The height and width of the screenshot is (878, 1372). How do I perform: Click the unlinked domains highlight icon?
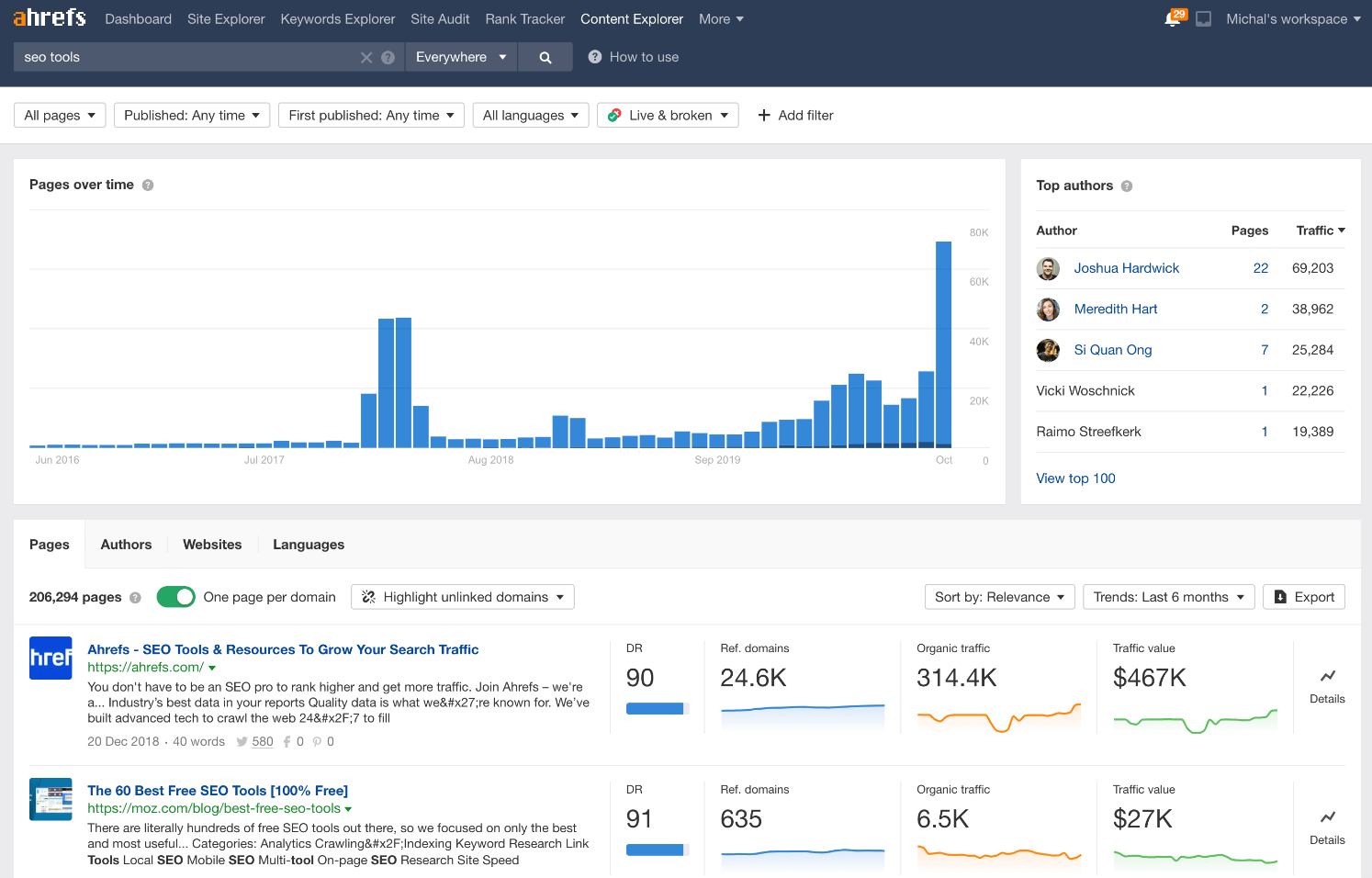click(368, 597)
